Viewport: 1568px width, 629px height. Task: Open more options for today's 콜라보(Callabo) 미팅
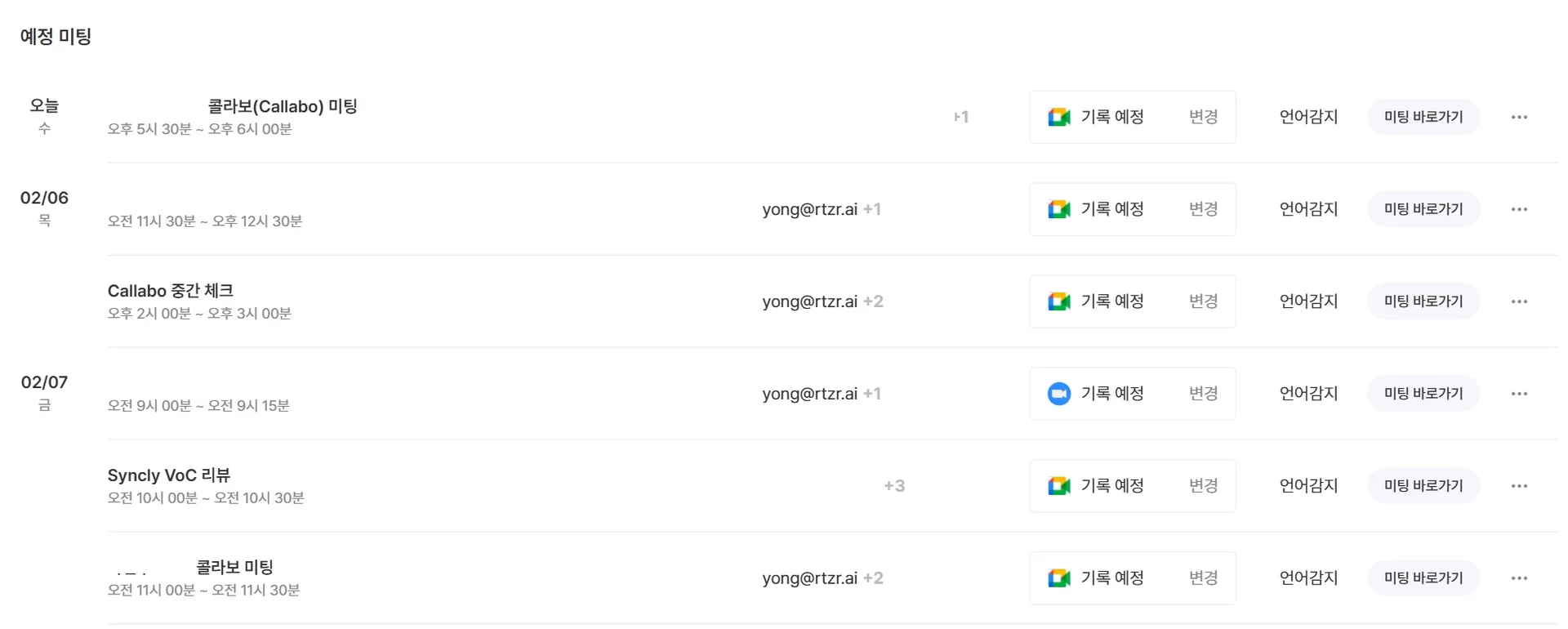[1519, 117]
